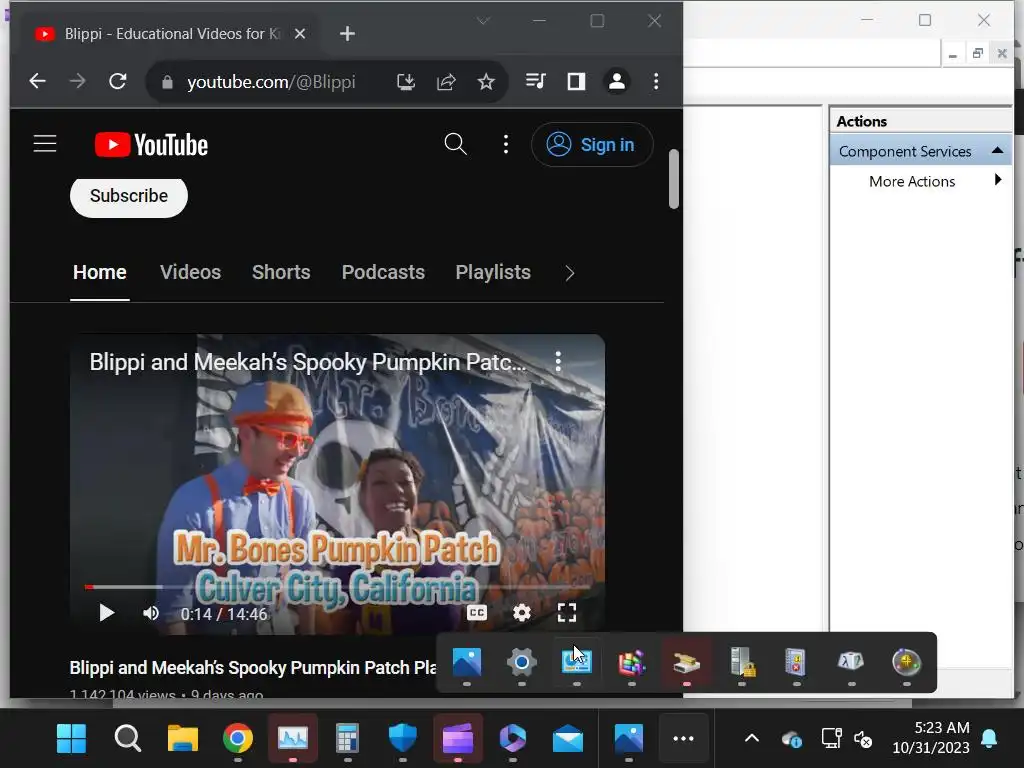This screenshot has height=768, width=1024.
Task: Open Chrome media controls icon
Action: 536,81
